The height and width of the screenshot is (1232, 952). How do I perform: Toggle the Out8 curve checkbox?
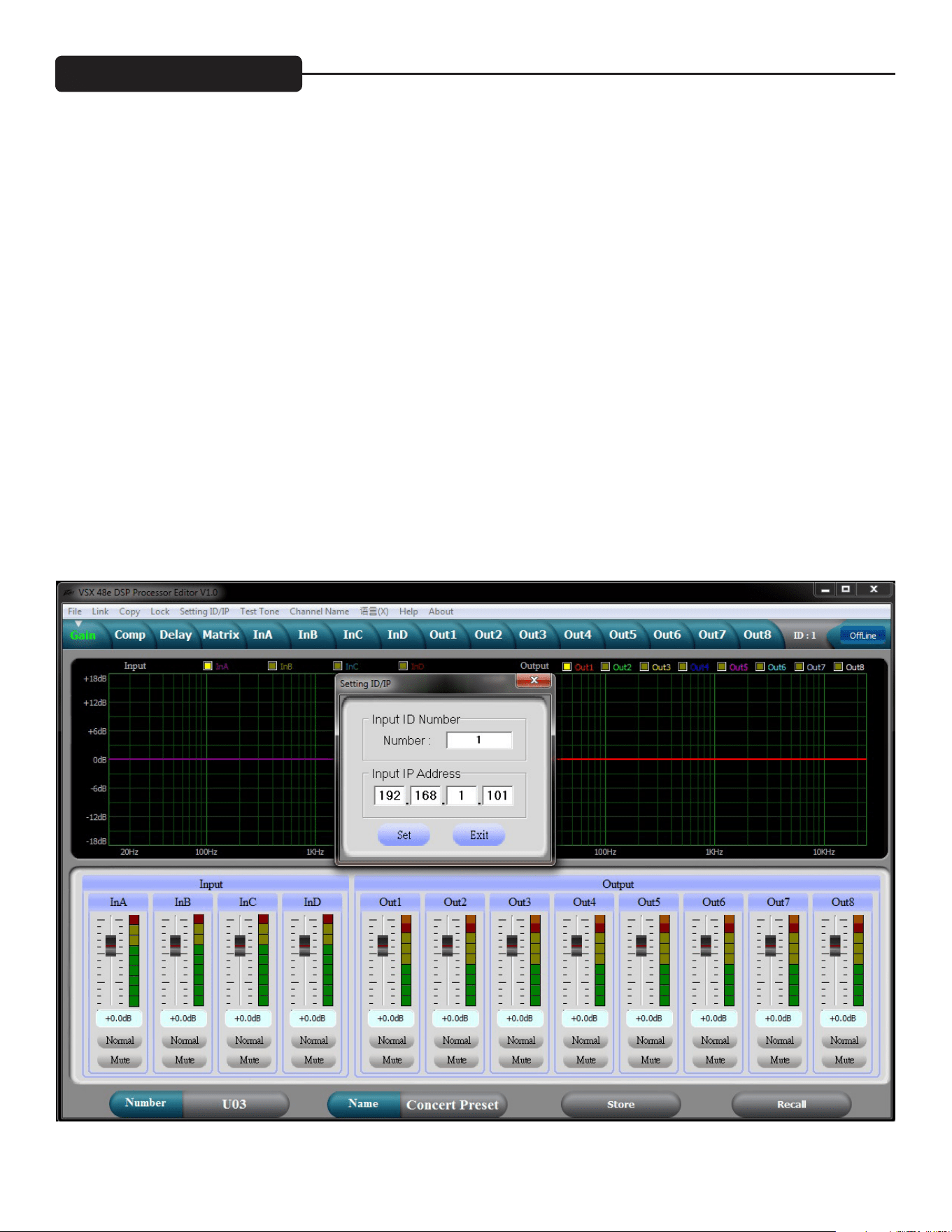(838, 667)
